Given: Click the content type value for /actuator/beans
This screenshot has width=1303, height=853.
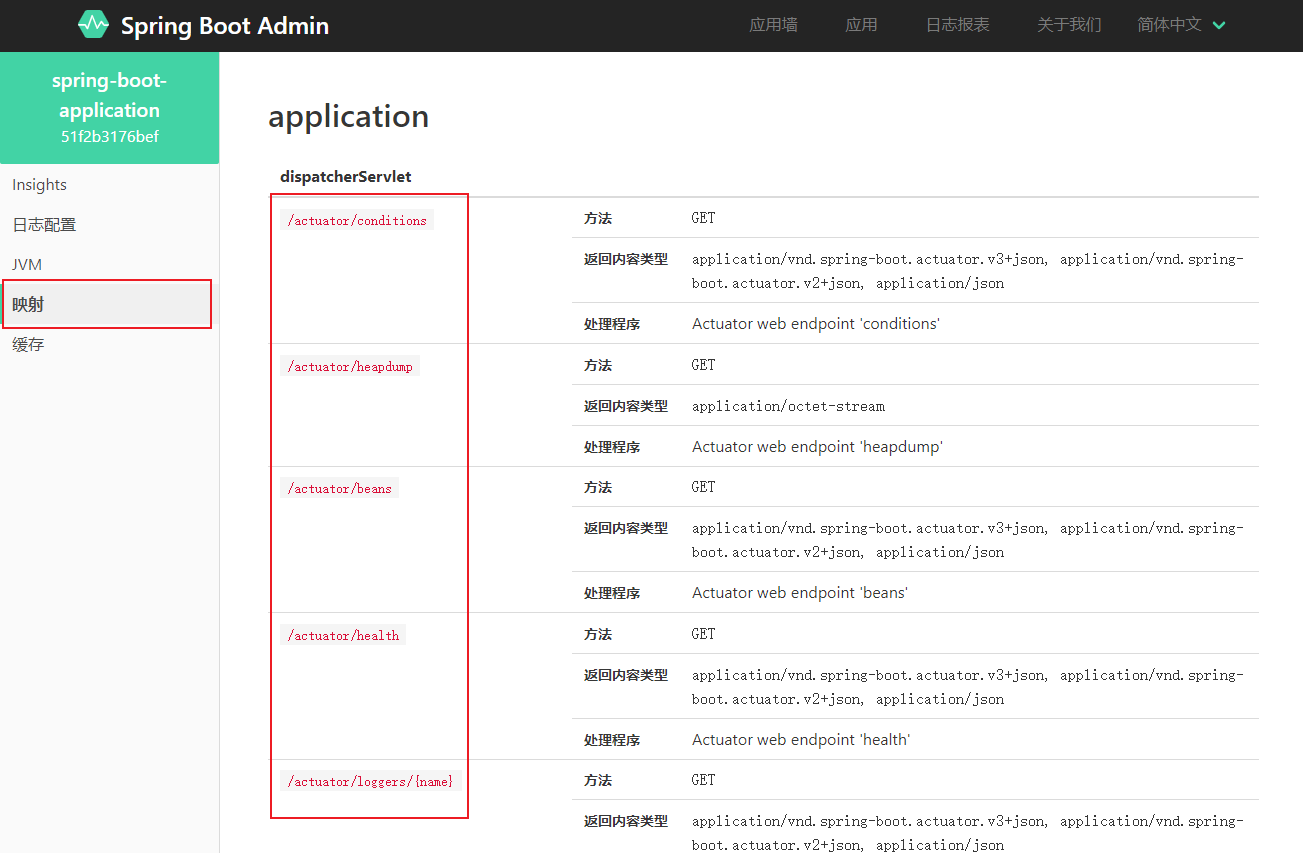Looking at the screenshot, I should 968,540.
